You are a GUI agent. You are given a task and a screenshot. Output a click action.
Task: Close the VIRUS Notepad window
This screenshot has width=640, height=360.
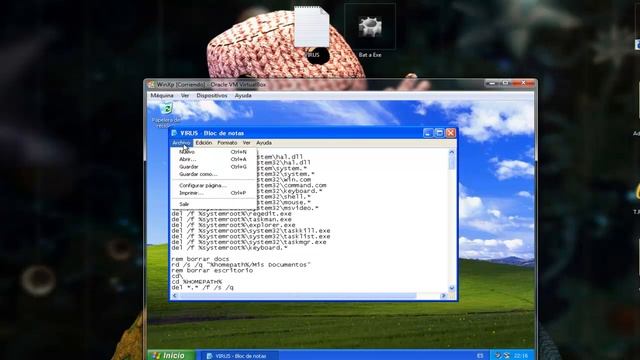451,133
